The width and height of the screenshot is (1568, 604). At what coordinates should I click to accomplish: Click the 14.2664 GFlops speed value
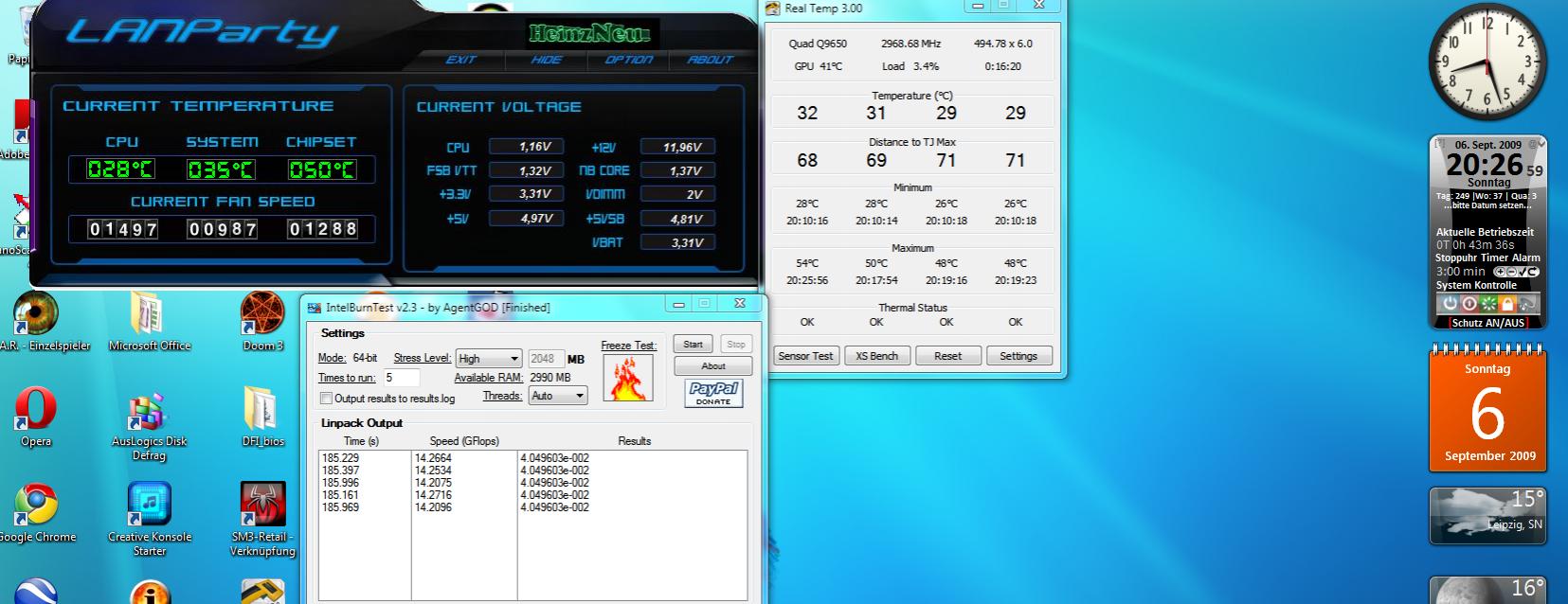pos(433,458)
